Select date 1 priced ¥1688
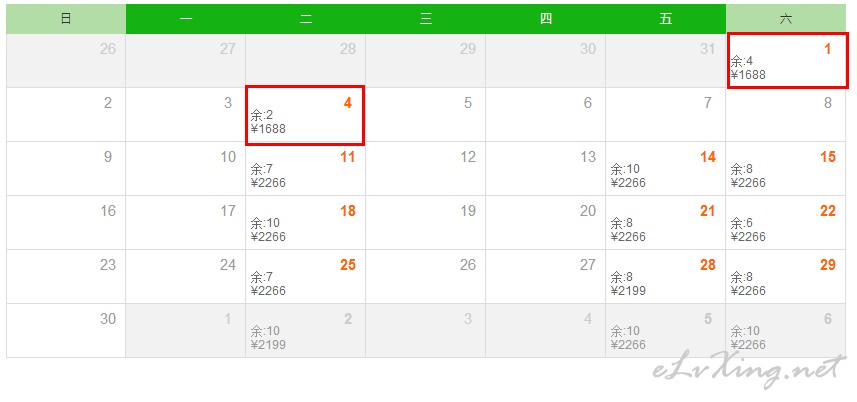 (x=787, y=61)
